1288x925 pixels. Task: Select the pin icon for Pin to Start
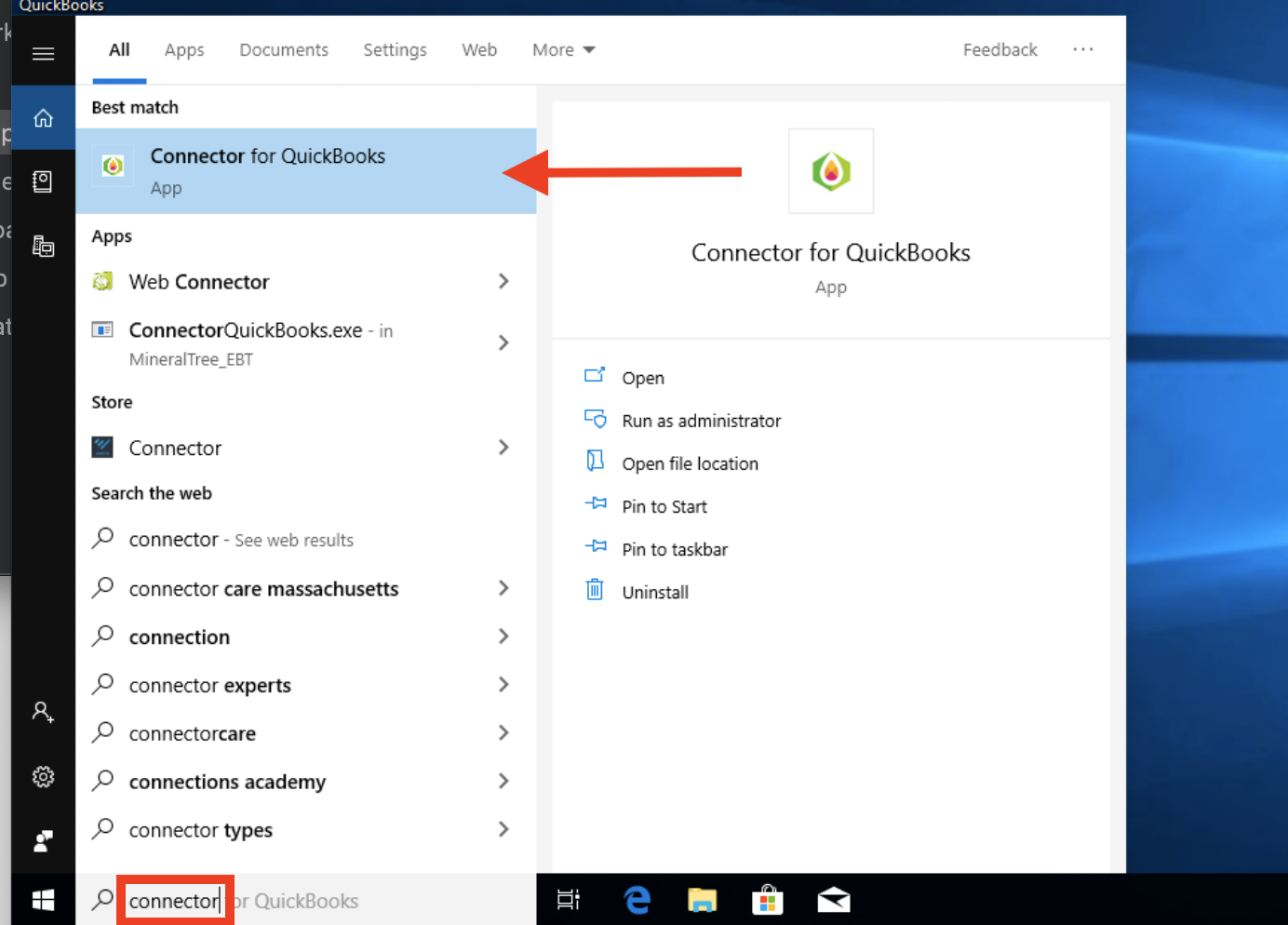tap(596, 503)
